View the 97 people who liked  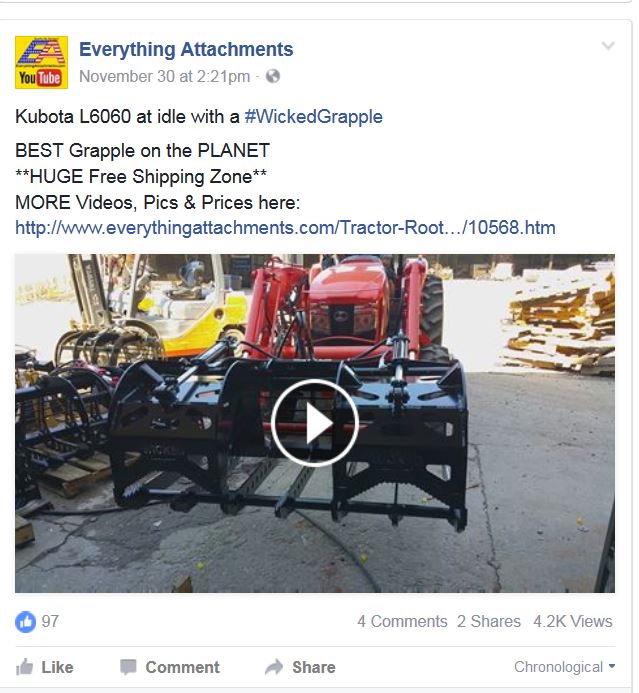point(50,621)
